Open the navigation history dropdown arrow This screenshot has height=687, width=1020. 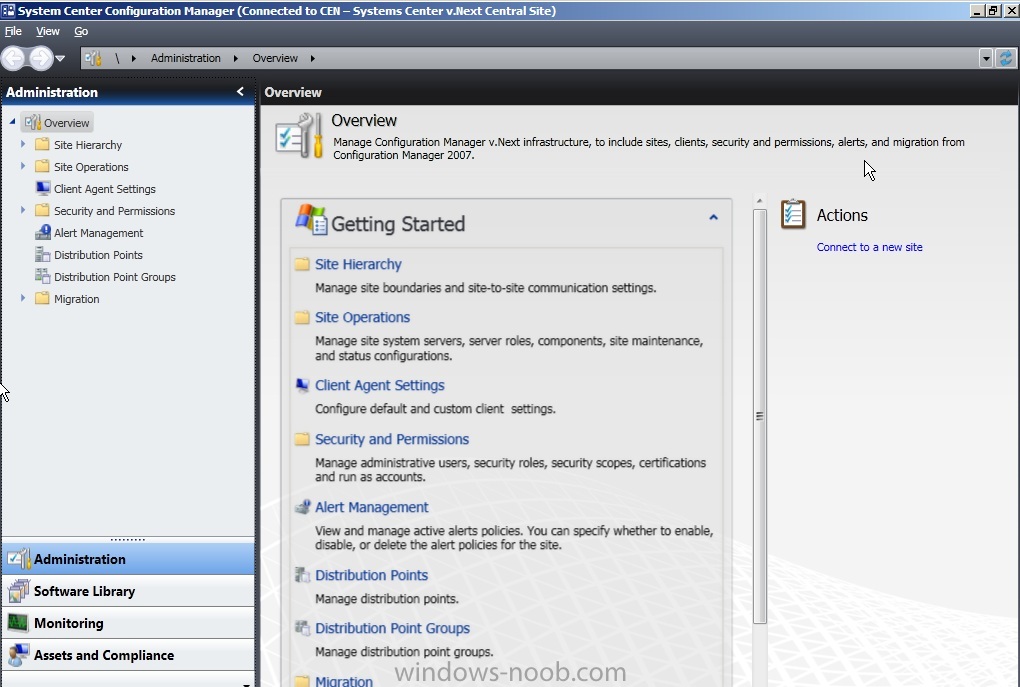(x=60, y=59)
